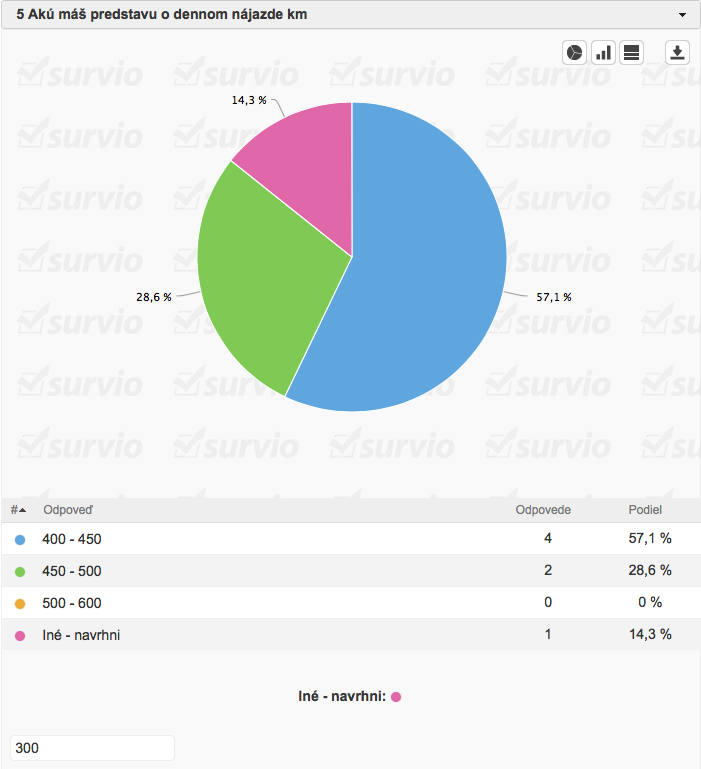The width and height of the screenshot is (701, 769).
Task: Select the green swatch for 450 - 500
Action: (x=20, y=572)
